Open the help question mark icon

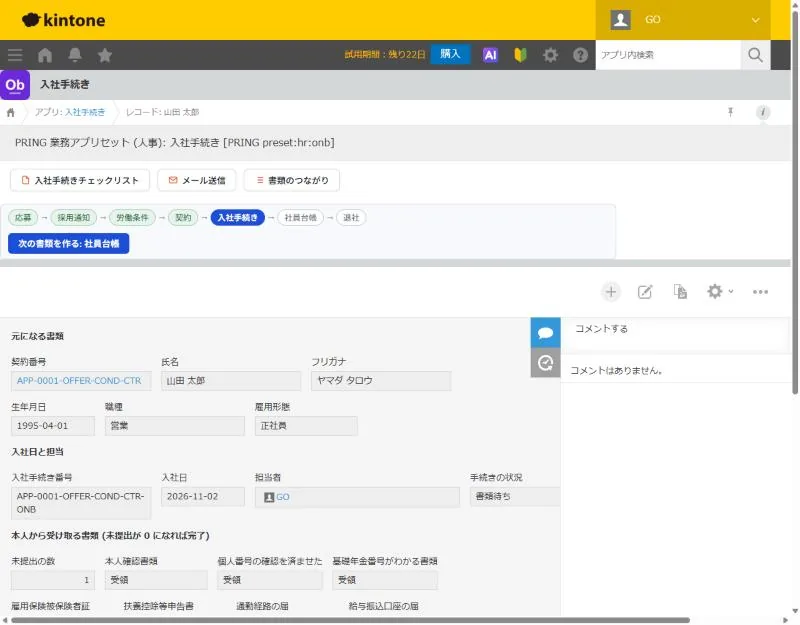click(581, 55)
